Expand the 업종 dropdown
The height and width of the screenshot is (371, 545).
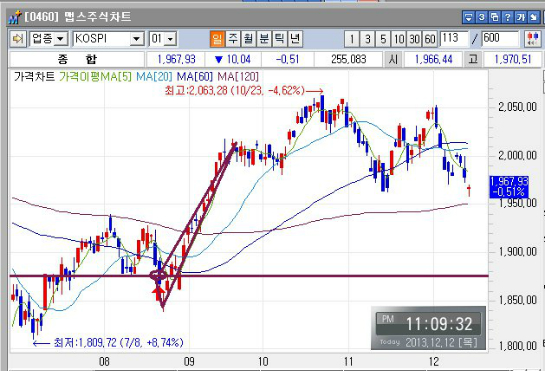(60, 39)
